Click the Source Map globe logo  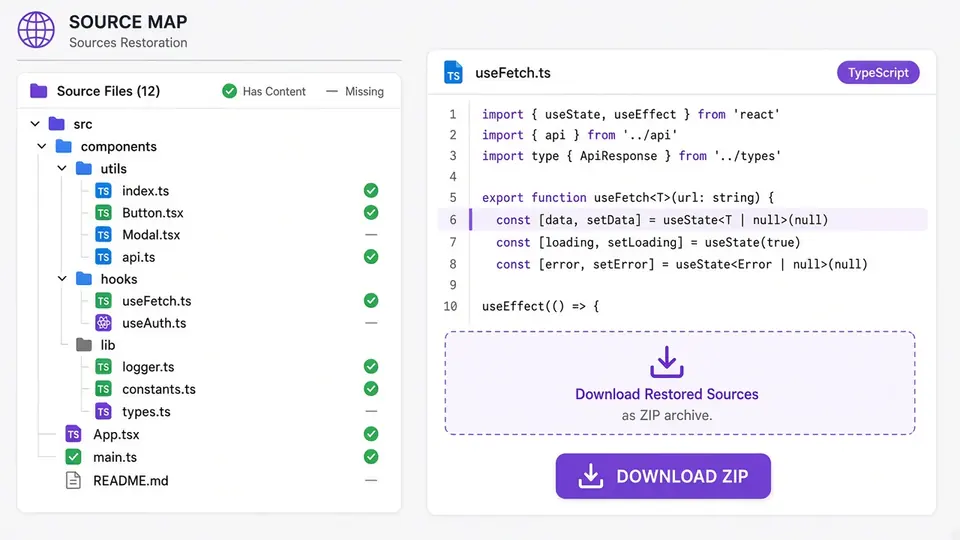(x=36, y=29)
